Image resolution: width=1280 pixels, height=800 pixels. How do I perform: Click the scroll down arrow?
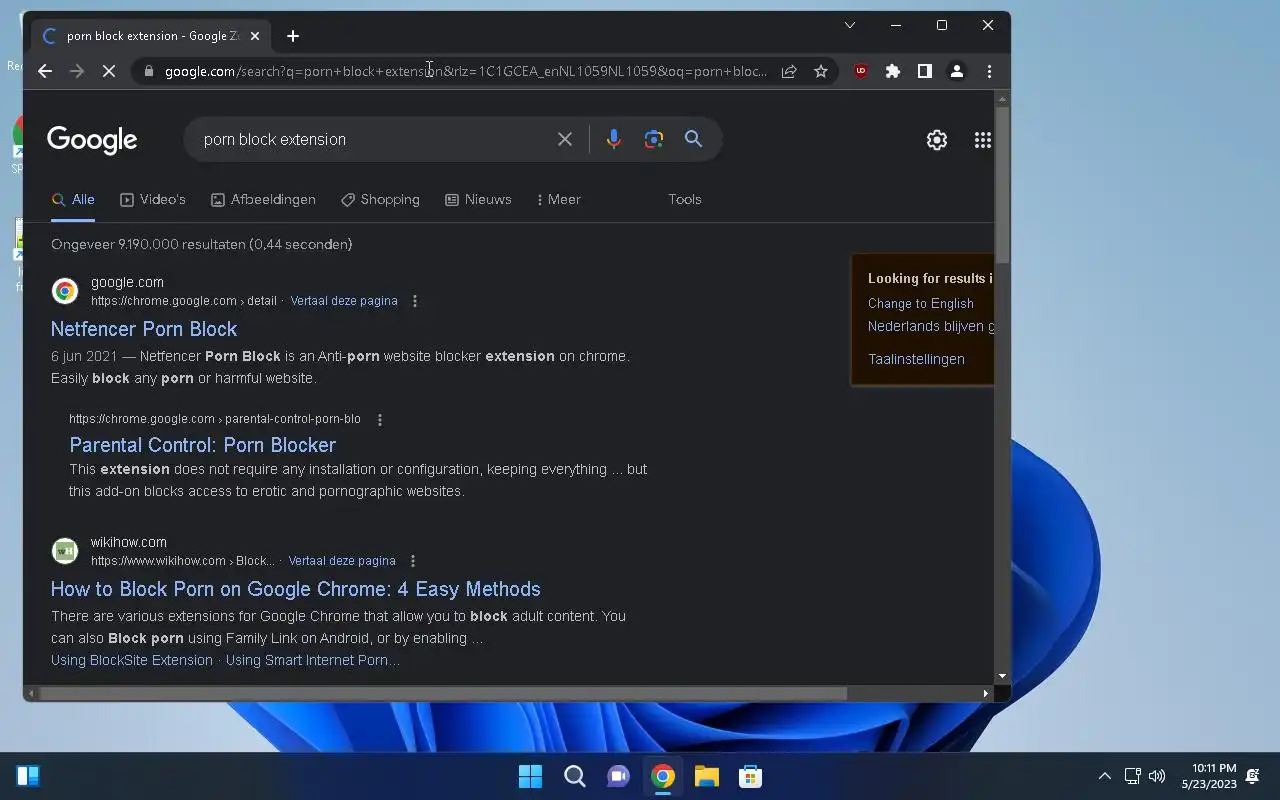[x=1003, y=677]
